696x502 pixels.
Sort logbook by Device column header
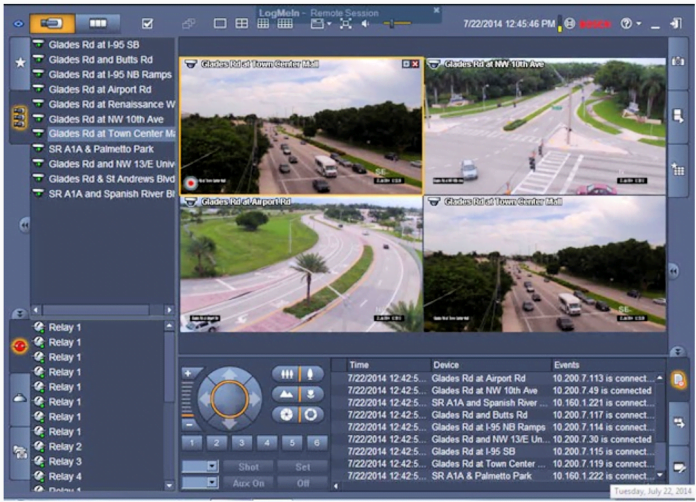click(447, 365)
